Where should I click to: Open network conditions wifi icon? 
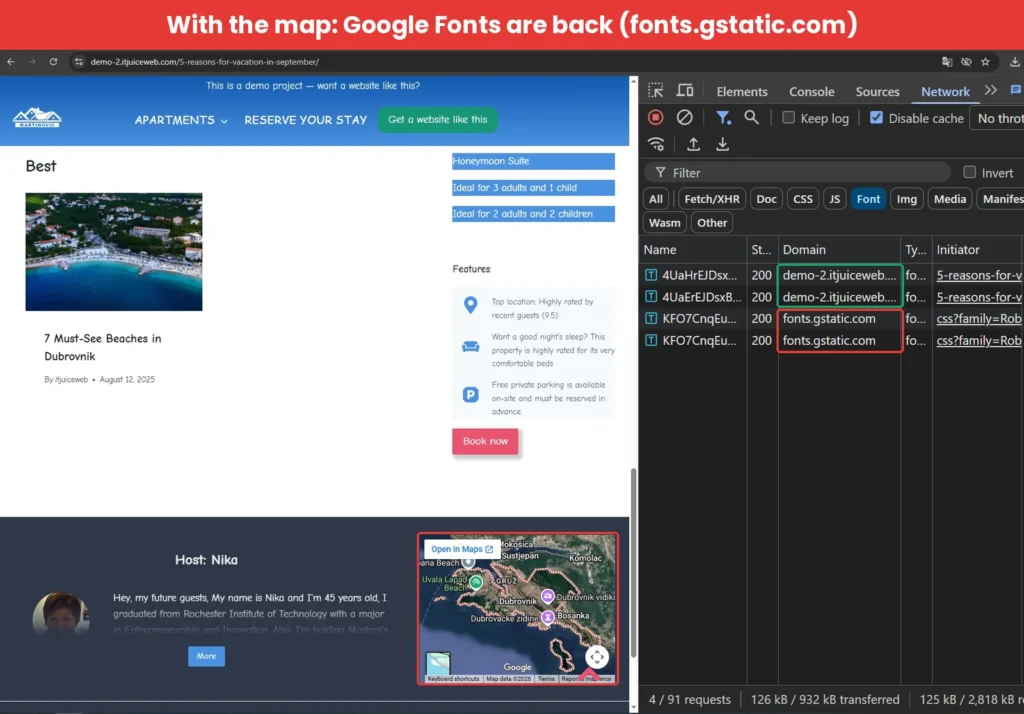click(x=656, y=144)
